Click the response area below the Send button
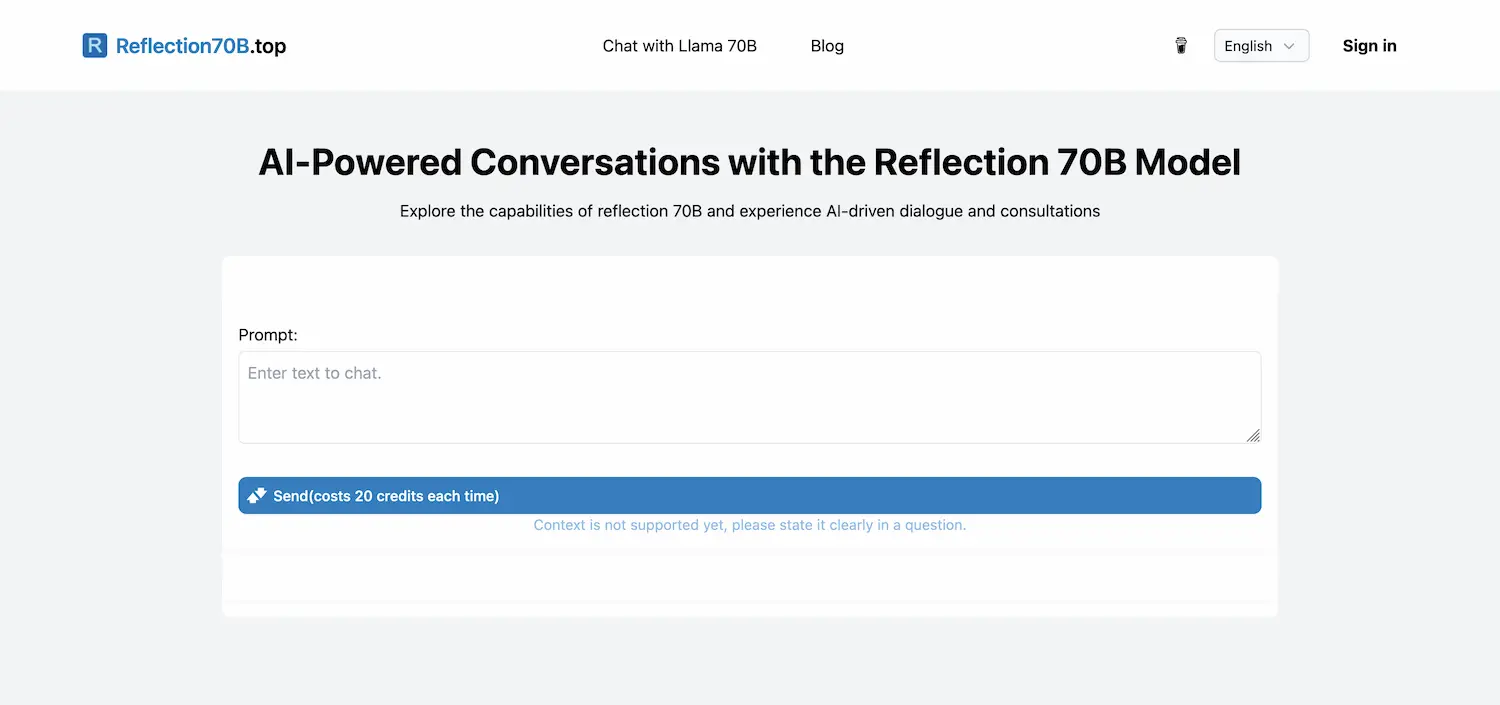Screen dimensions: 1500x705 (x=749, y=578)
